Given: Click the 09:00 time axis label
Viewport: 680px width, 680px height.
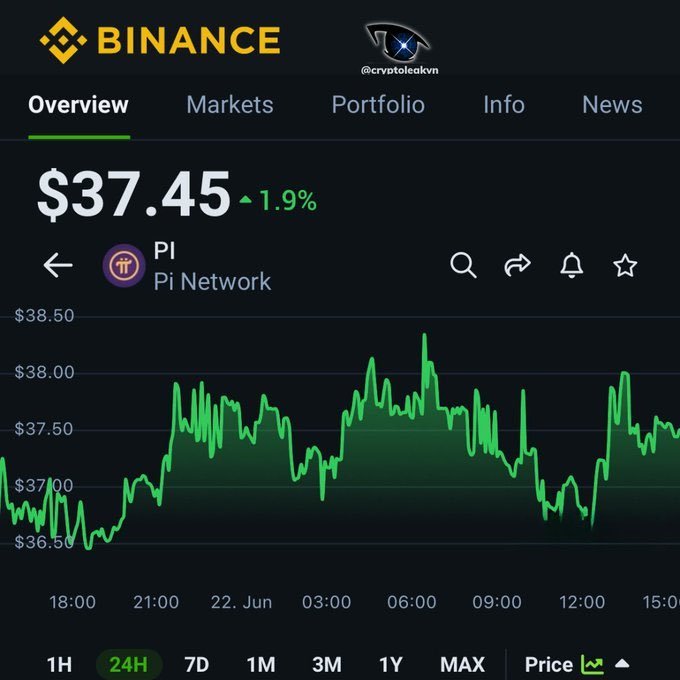Looking at the screenshot, I should 497,602.
